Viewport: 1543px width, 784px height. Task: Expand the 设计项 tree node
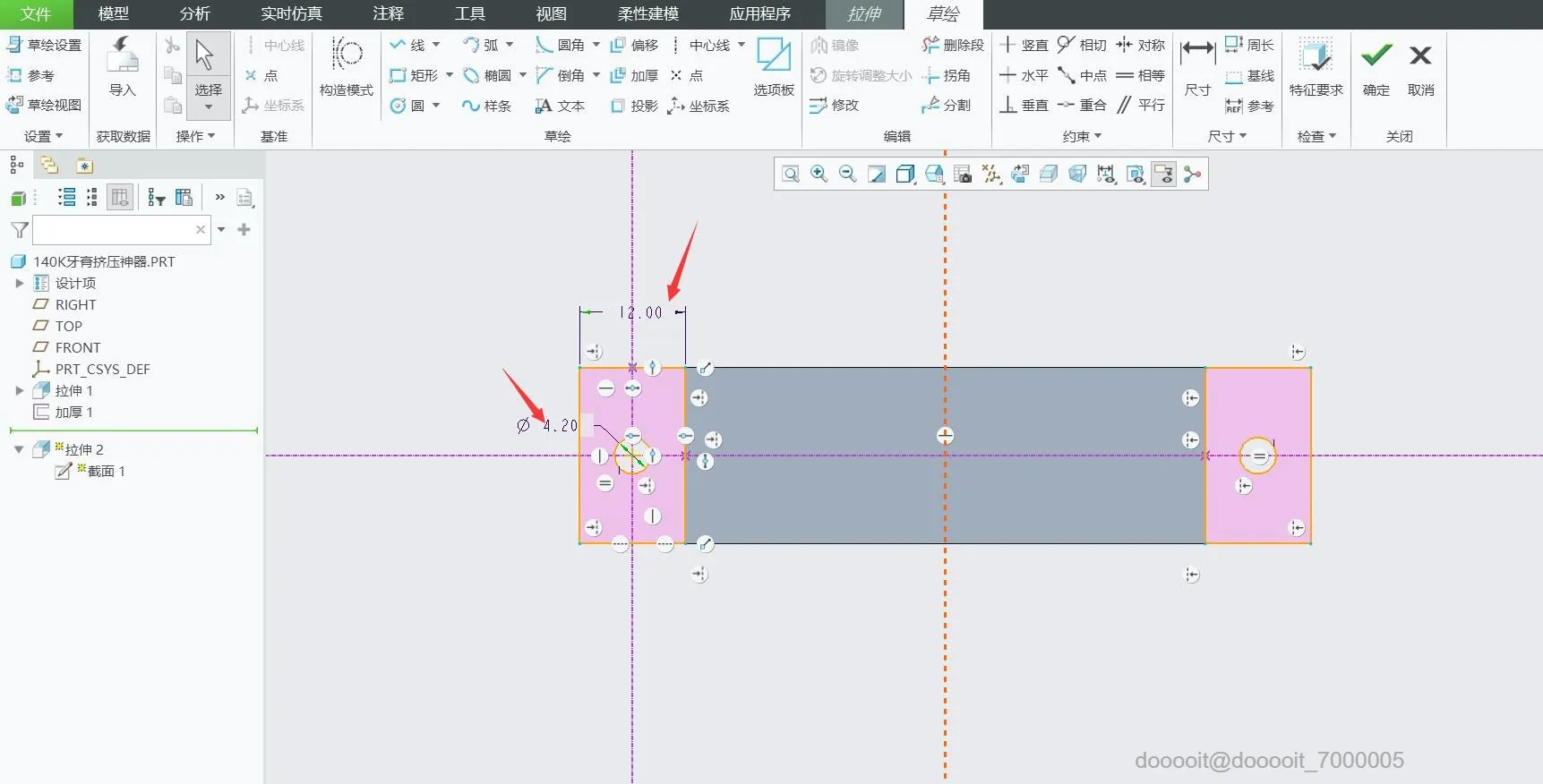pos(19,283)
